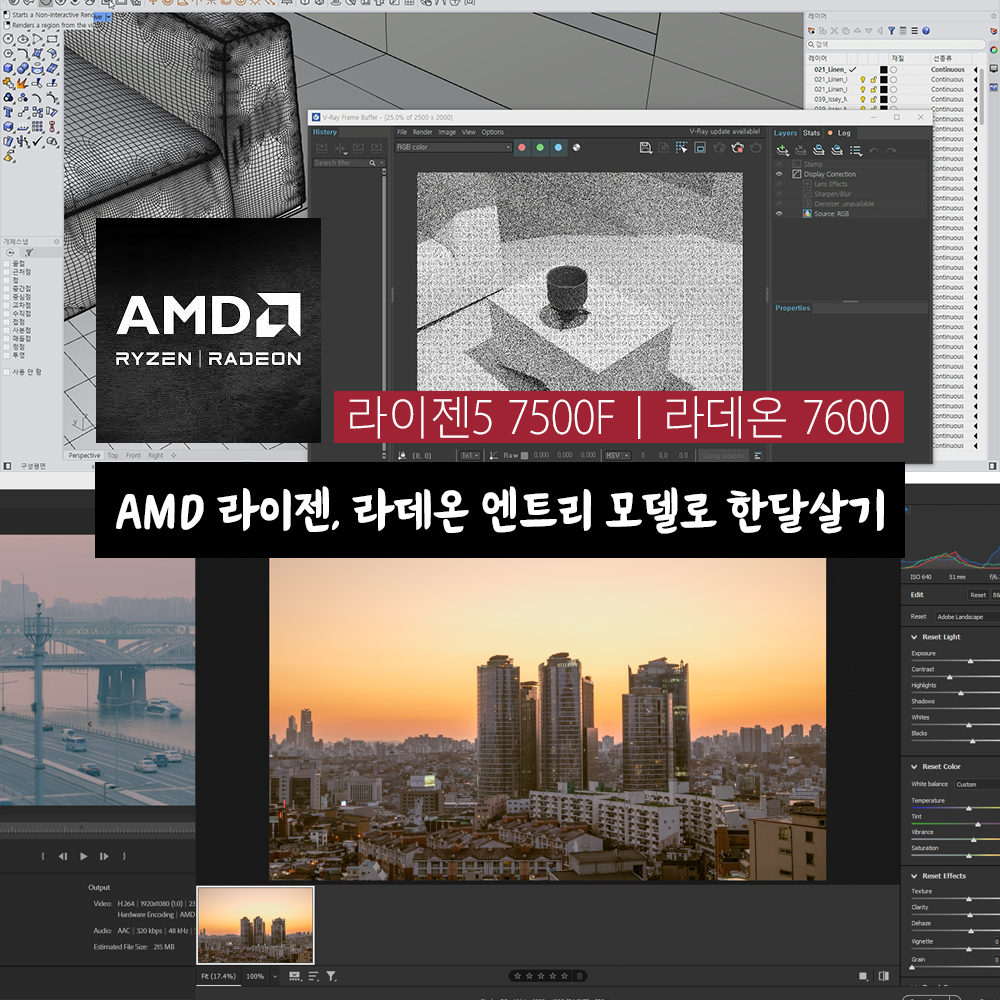
Task: Select the sunset city thumbnail in filmstrip
Action: (256, 925)
